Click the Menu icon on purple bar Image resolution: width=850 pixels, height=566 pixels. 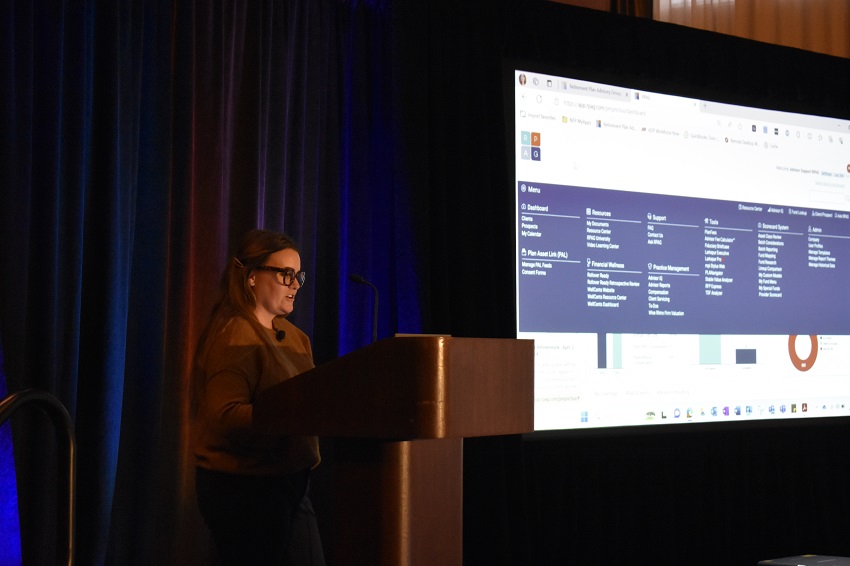click(x=524, y=188)
